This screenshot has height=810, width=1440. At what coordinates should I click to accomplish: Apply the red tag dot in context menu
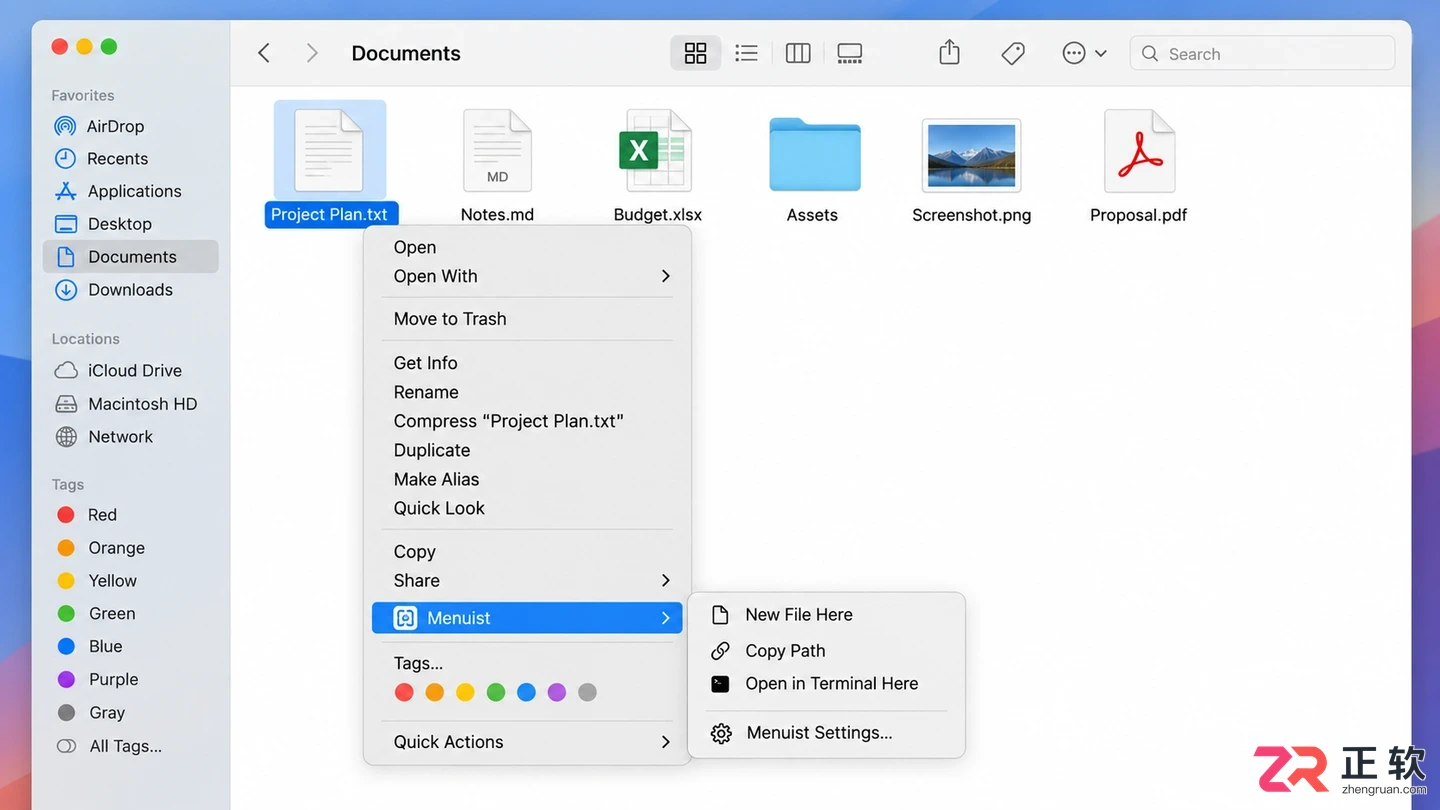point(404,692)
